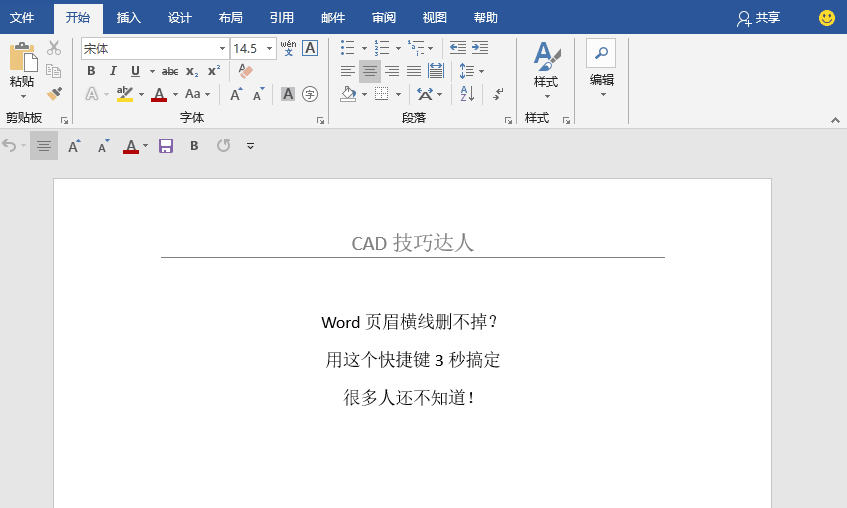Click the paragraph shading bucket icon
The image size is (847, 508).
(x=348, y=94)
